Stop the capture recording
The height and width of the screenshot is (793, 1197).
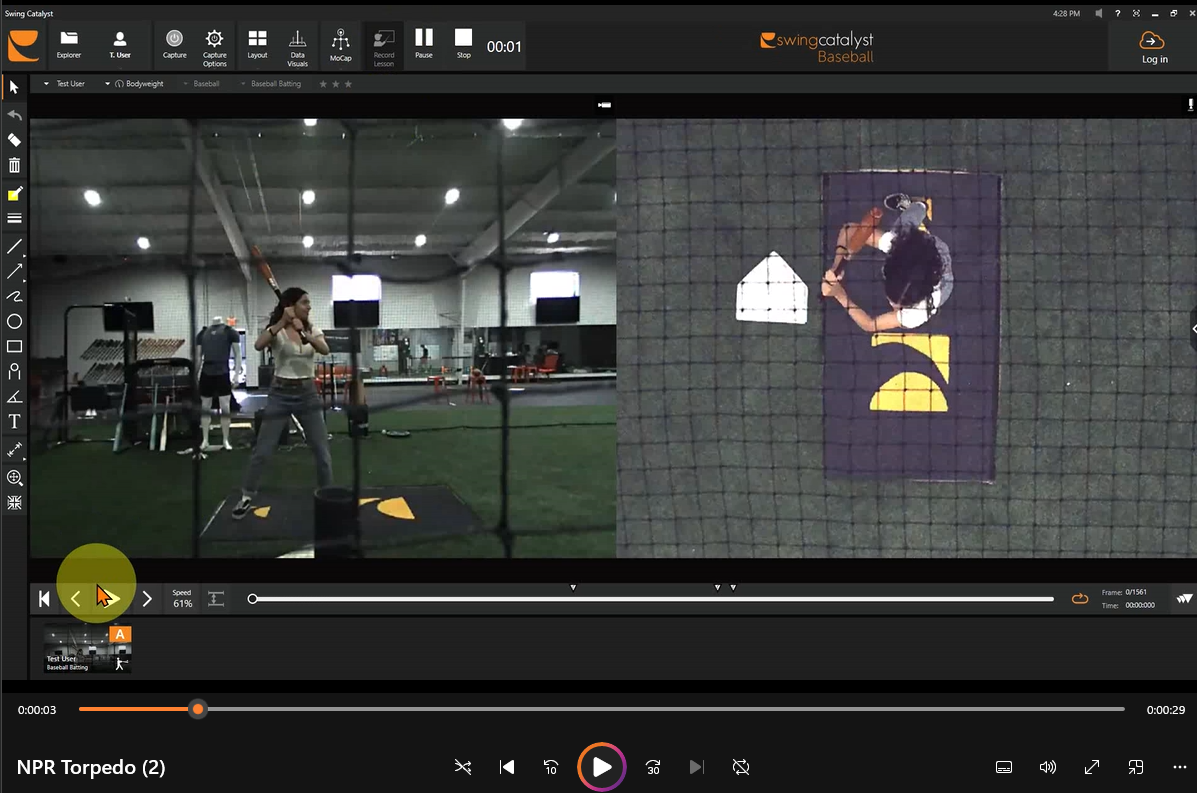[x=463, y=44]
